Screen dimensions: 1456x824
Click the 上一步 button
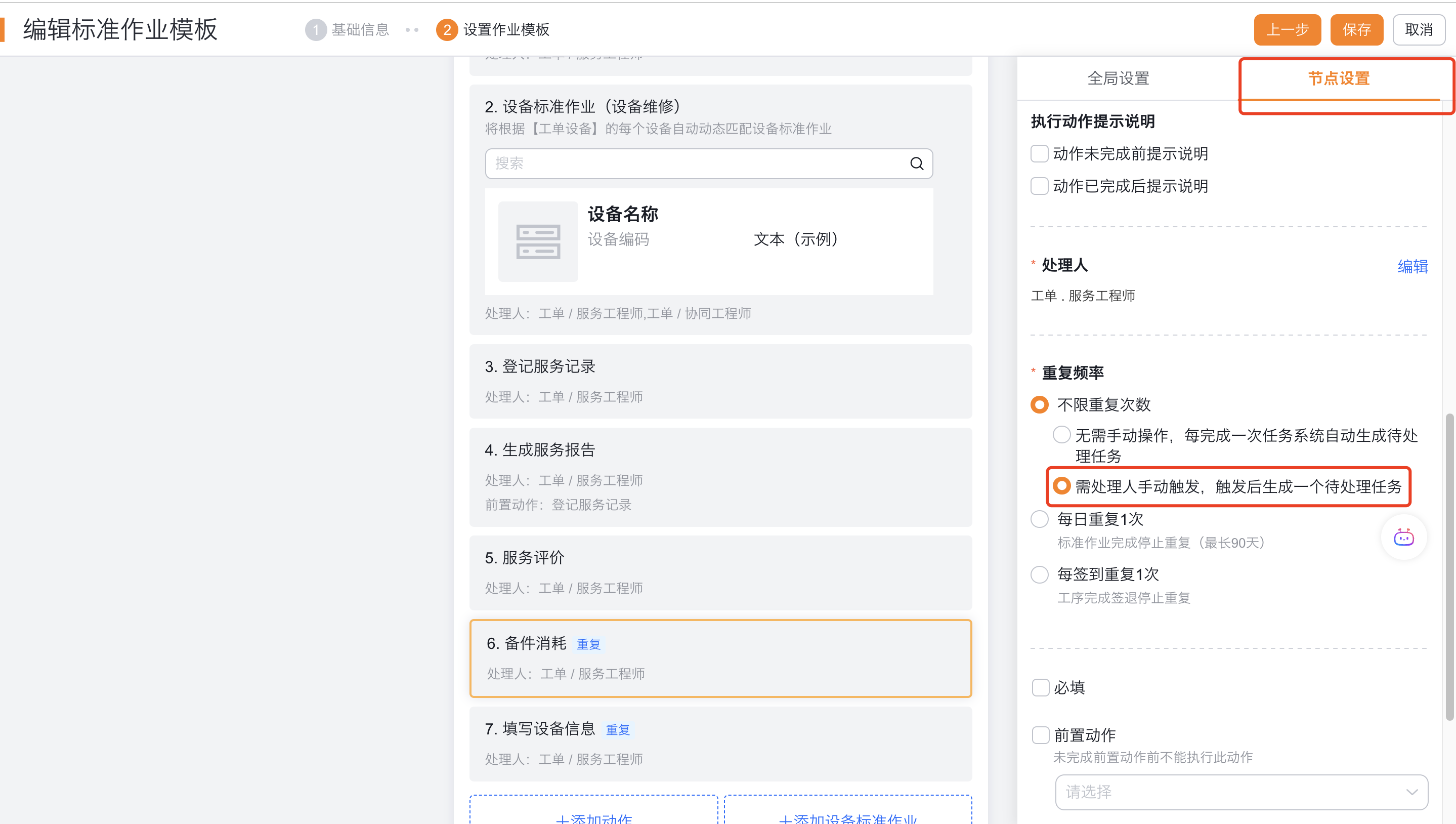coord(1287,29)
